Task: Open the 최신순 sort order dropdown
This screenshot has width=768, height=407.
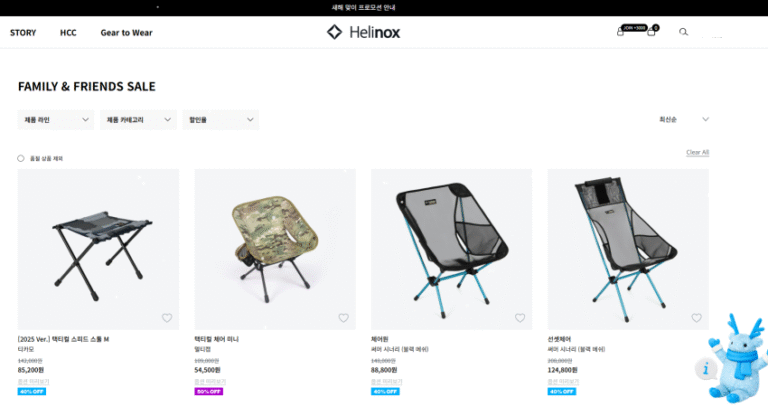Action: point(684,120)
